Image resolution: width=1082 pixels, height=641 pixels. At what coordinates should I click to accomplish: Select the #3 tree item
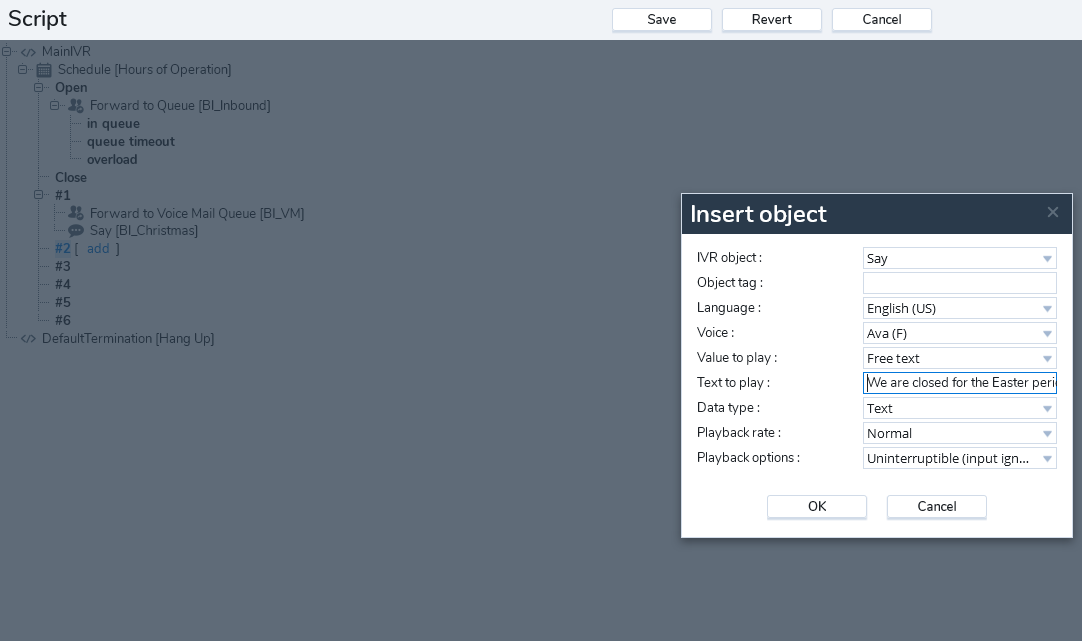[x=63, y=267]
